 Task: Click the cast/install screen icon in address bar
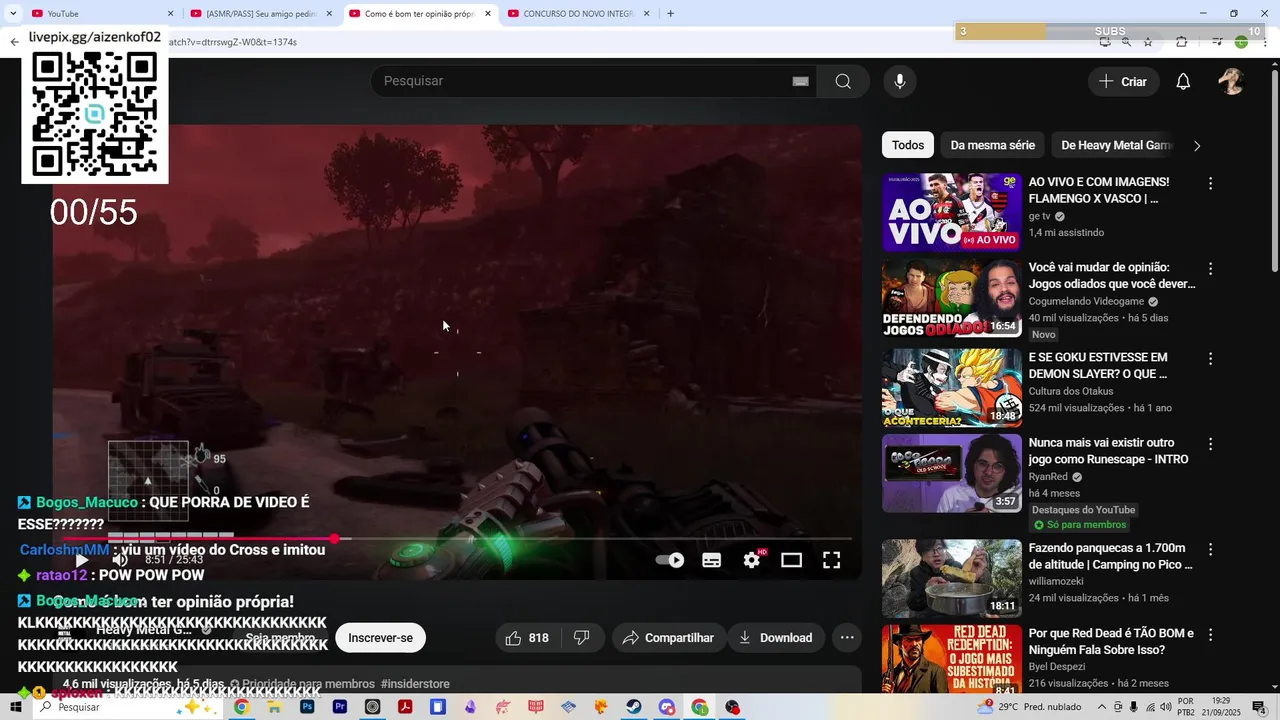click(1105, 42)
